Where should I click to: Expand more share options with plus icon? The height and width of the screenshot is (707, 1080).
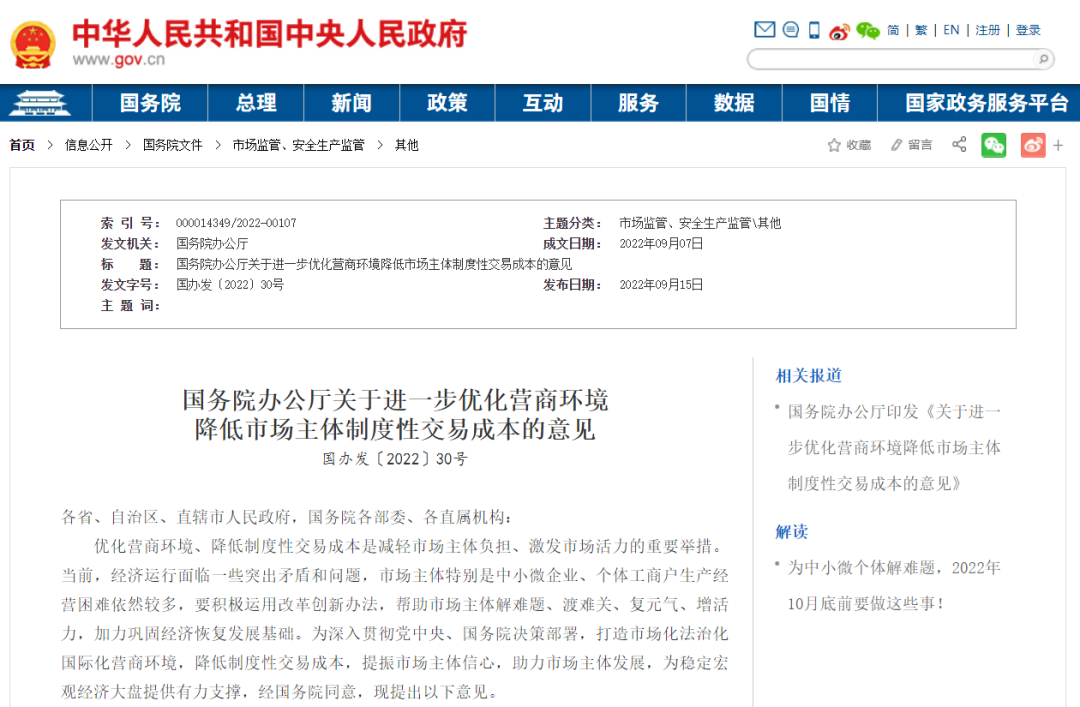1058,145
